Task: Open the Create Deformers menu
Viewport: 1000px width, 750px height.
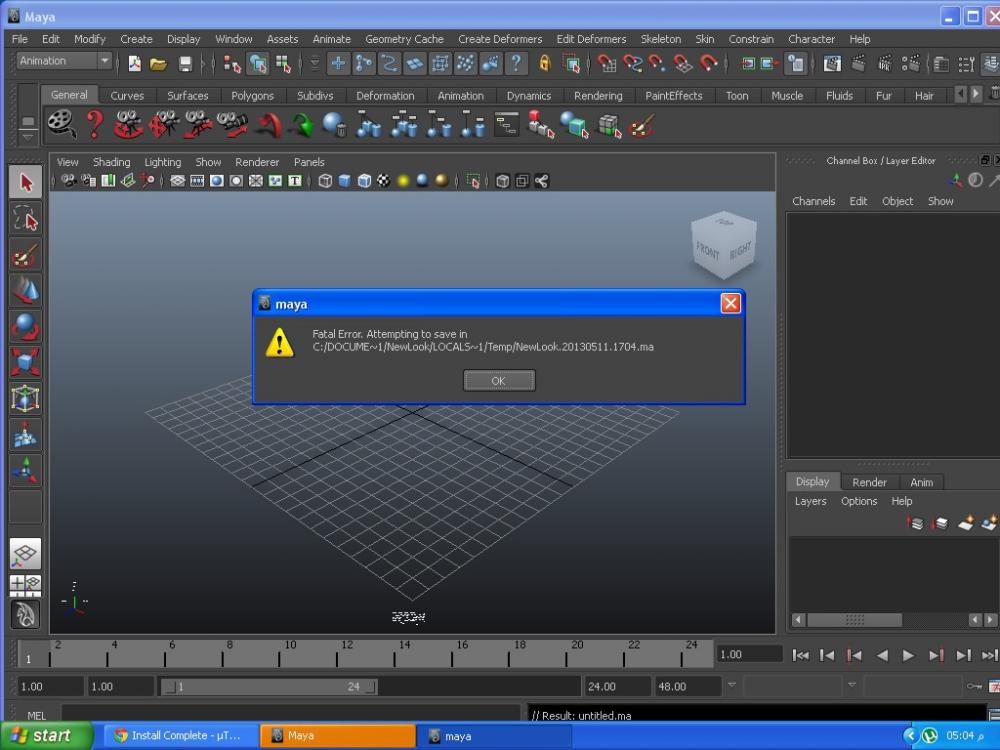Action: [500, 39]
